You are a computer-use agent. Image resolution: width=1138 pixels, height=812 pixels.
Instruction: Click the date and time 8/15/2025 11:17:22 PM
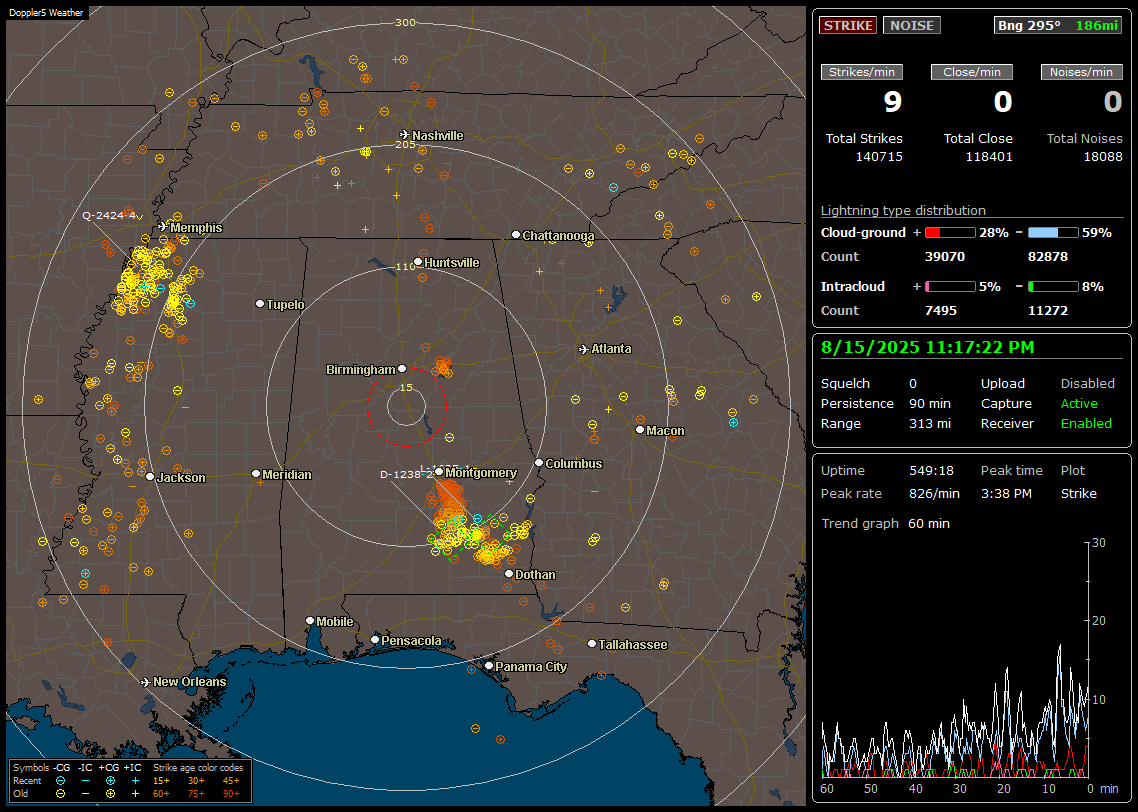coord(928,348)
